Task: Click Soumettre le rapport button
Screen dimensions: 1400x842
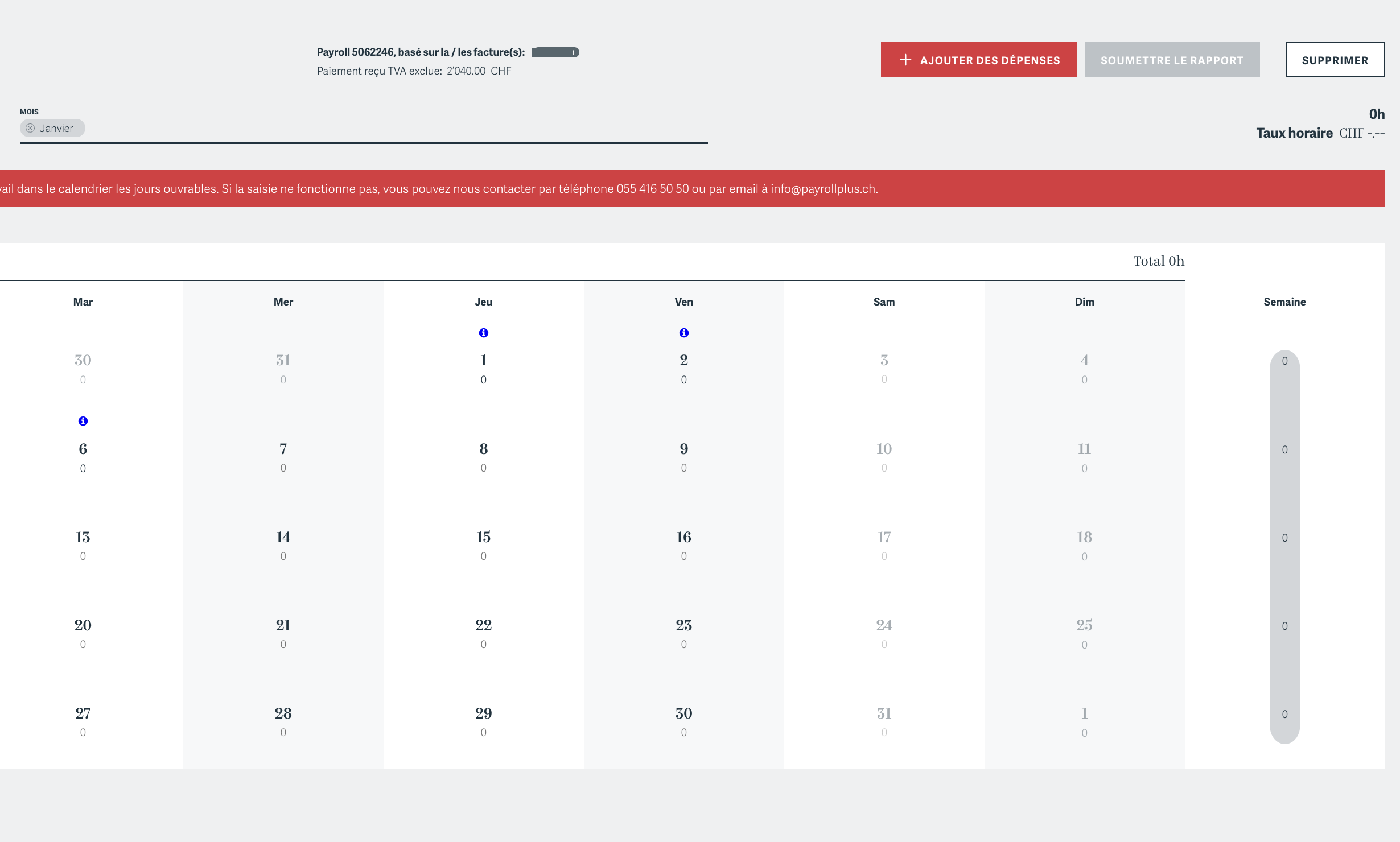Action: coord(1172,60)
